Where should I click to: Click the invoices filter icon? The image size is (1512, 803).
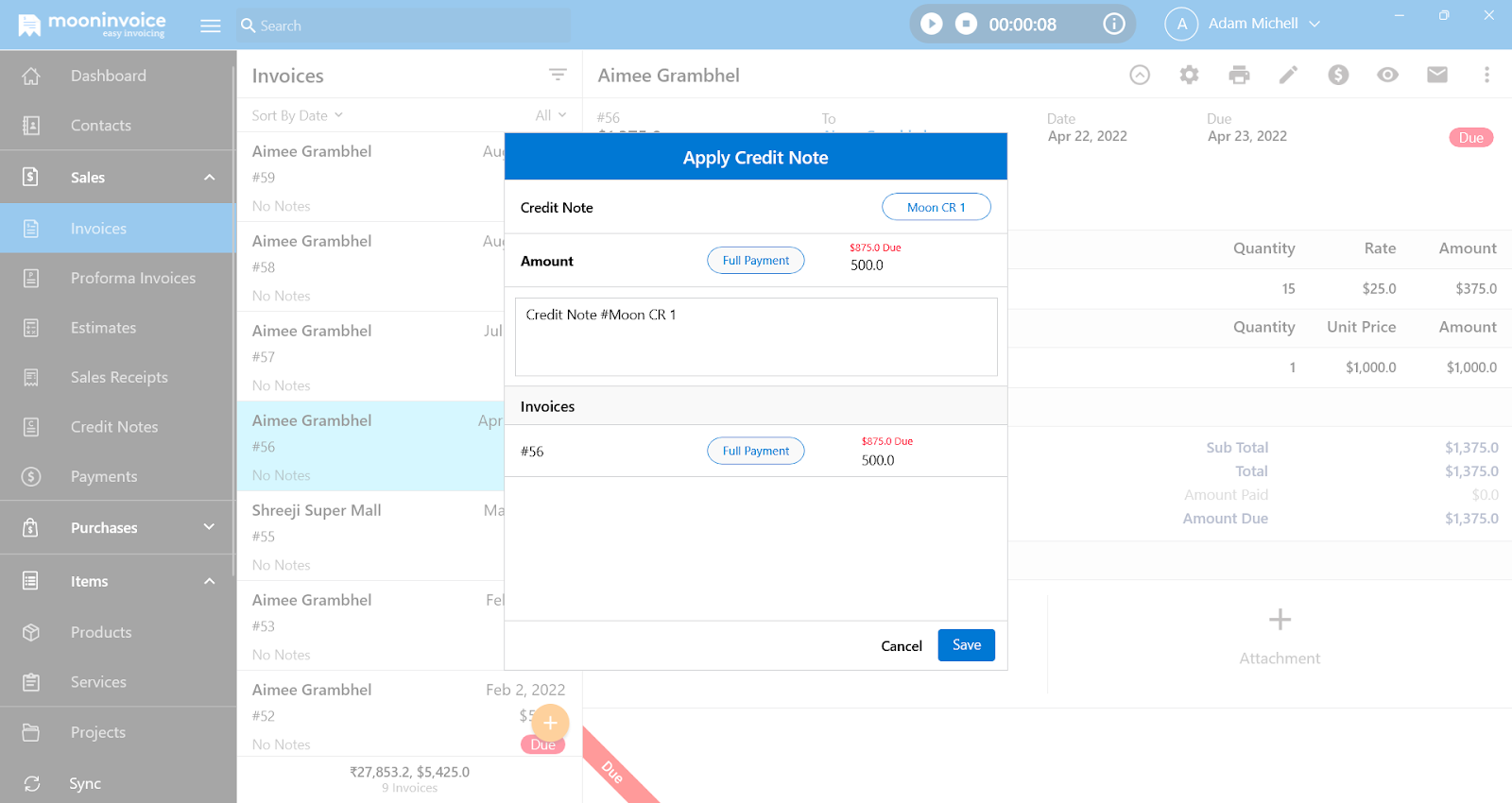[558, 75]
